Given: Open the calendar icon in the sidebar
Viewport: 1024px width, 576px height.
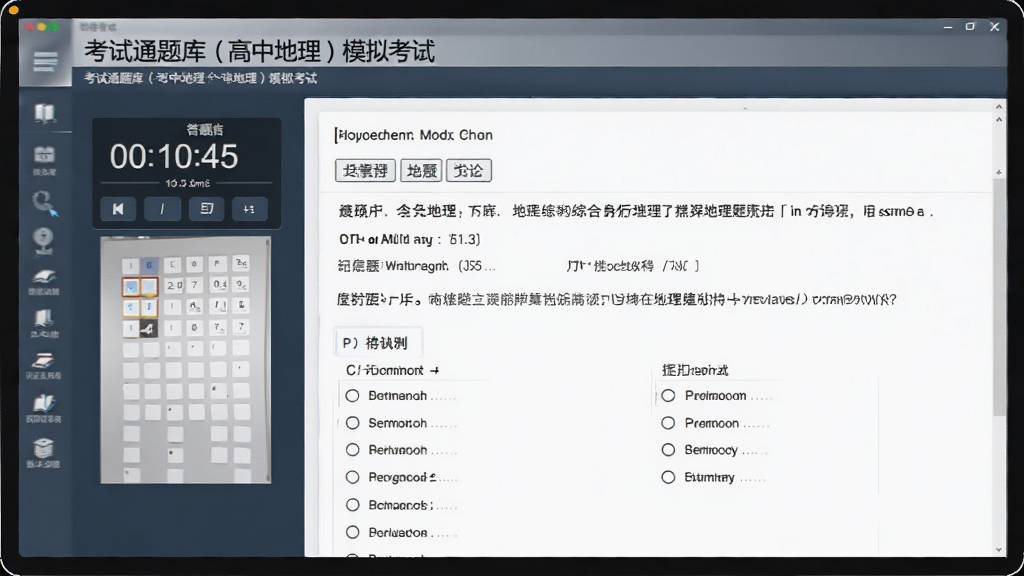Looking at the screenshot, I should coord(44,155).
